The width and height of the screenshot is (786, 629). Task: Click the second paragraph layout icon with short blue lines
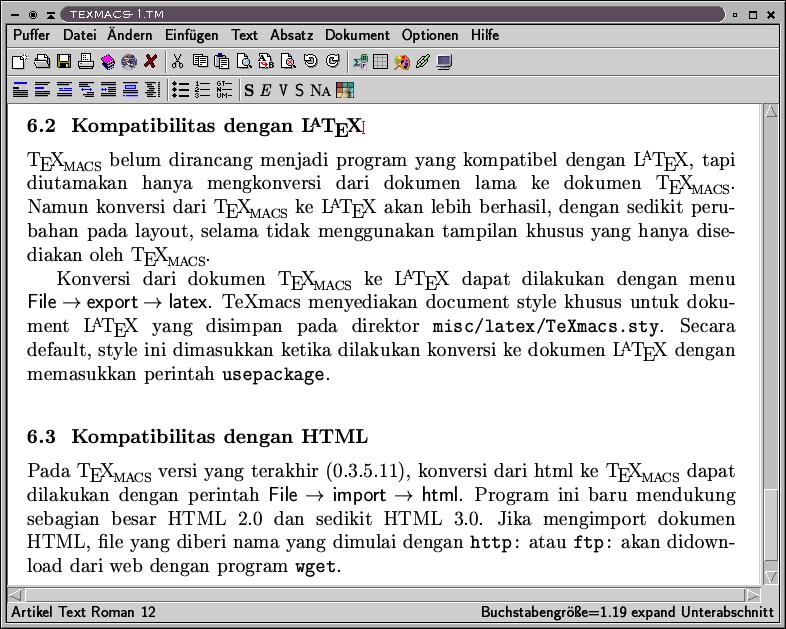tap(42, 90)
